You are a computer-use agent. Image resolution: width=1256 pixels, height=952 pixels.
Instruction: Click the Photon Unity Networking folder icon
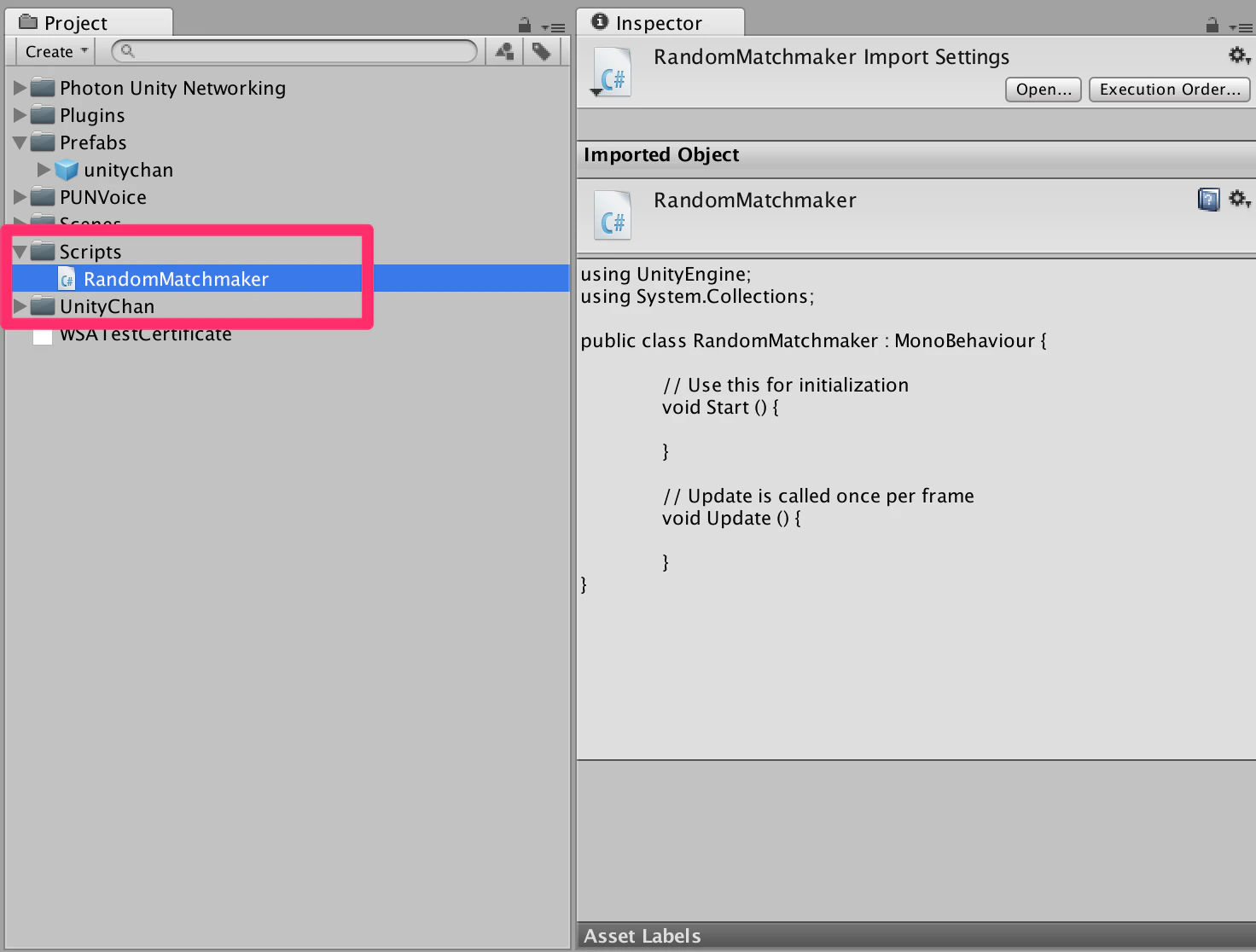pos(43,88)
